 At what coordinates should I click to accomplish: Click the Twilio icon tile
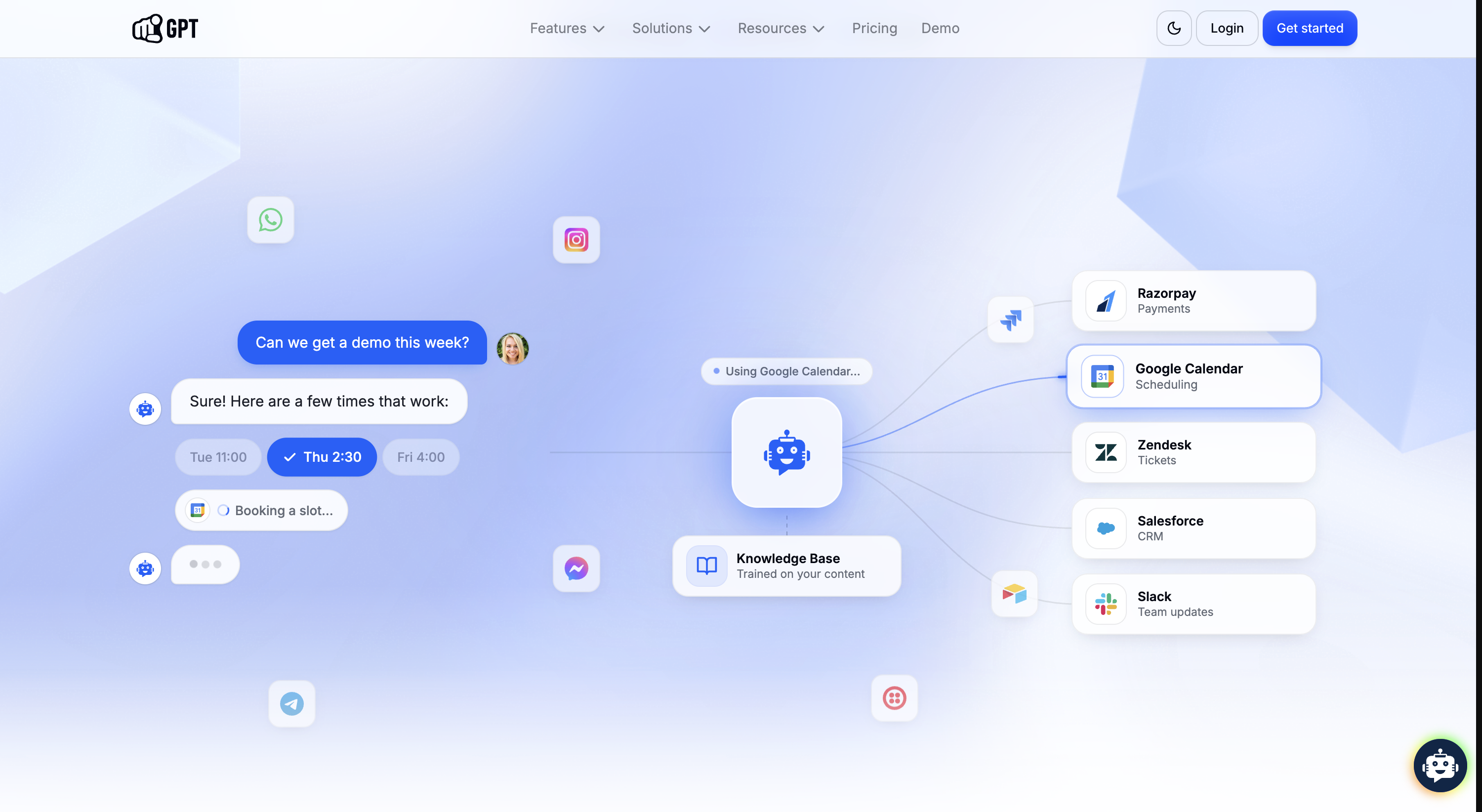coord(894,697)
